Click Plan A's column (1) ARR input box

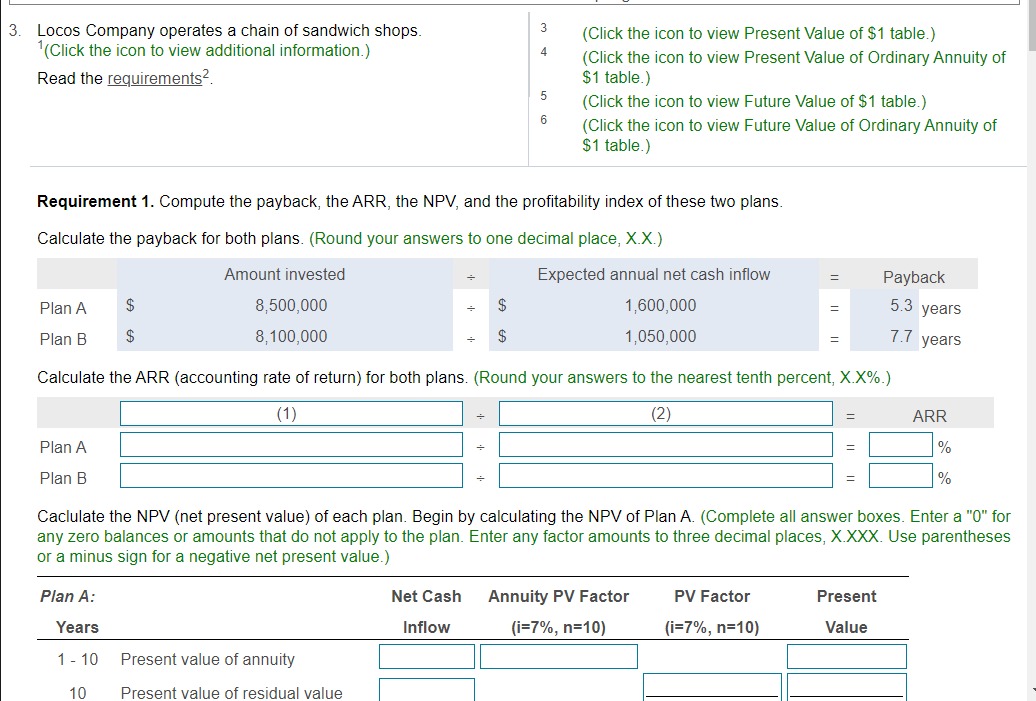click(x=290, y=446)
